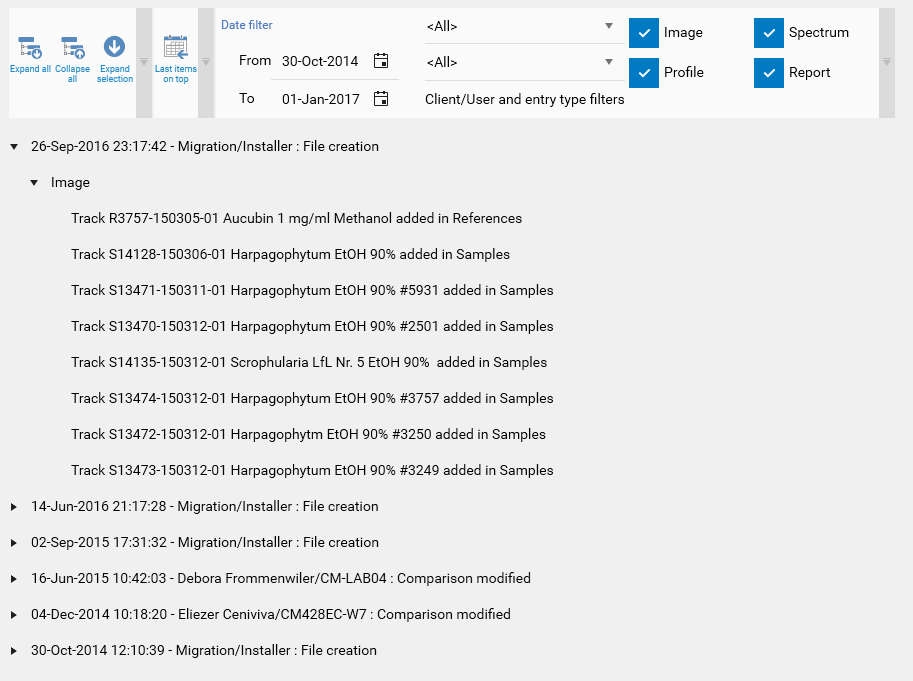This screenshot has width=913, height=681.
Task: Uncheck the Spectrum checkbox
Action: (x=769, y=33)
